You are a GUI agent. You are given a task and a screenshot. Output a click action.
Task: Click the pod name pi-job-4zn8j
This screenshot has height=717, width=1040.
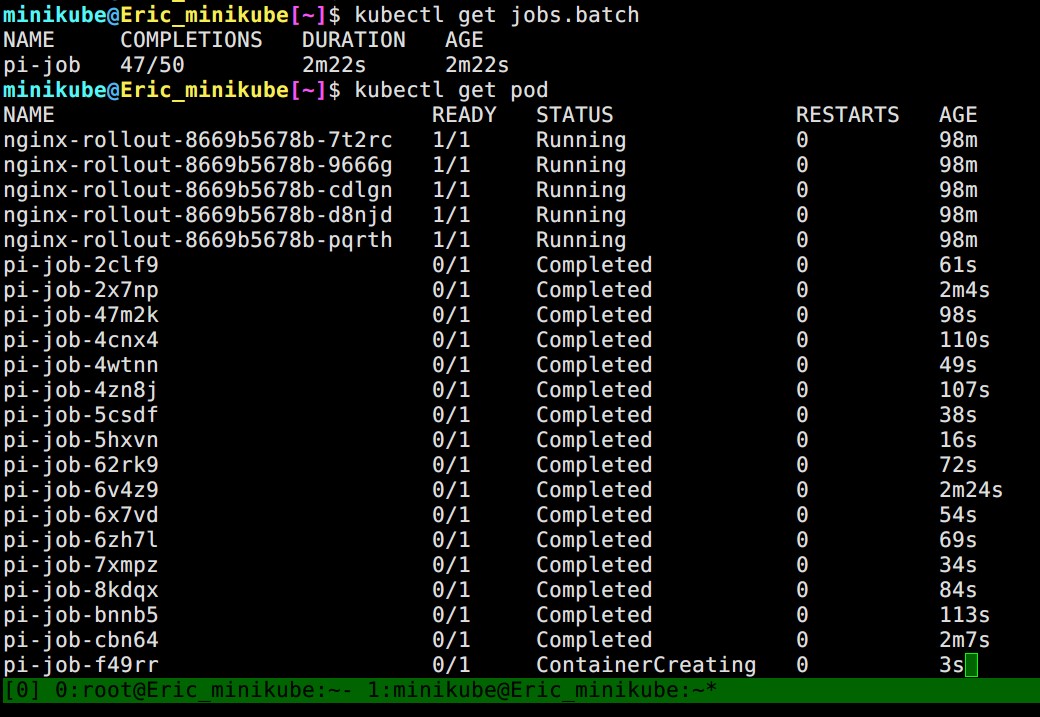tap(81, 390)
